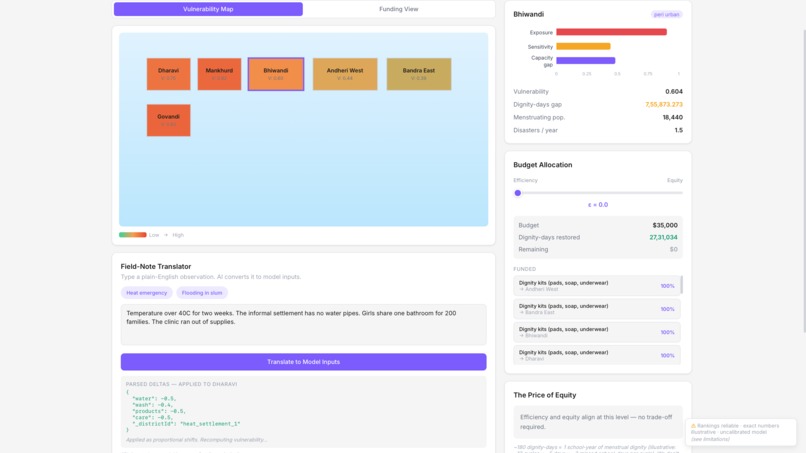Click the Bhiwandi district tile
This screenshot has height=453, width=806.
[x=276, y=74]
